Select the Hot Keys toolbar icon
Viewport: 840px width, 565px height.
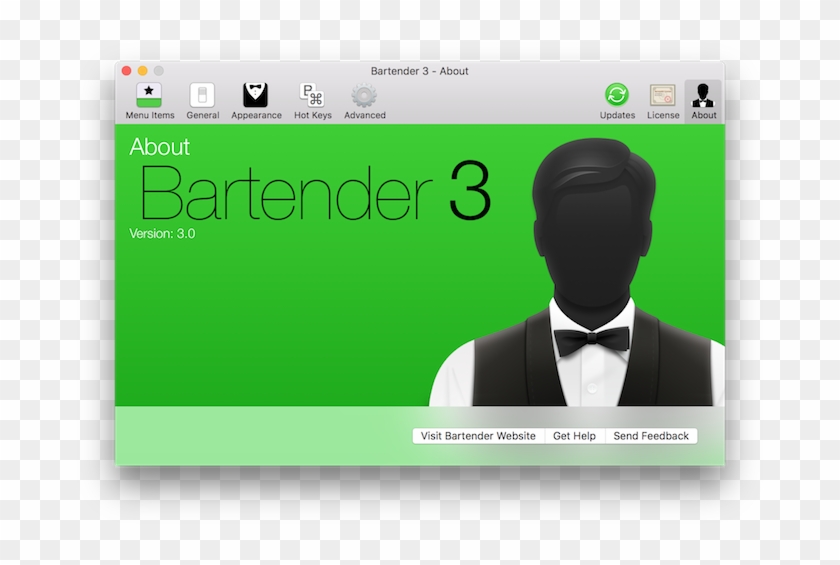coord(312,101)
